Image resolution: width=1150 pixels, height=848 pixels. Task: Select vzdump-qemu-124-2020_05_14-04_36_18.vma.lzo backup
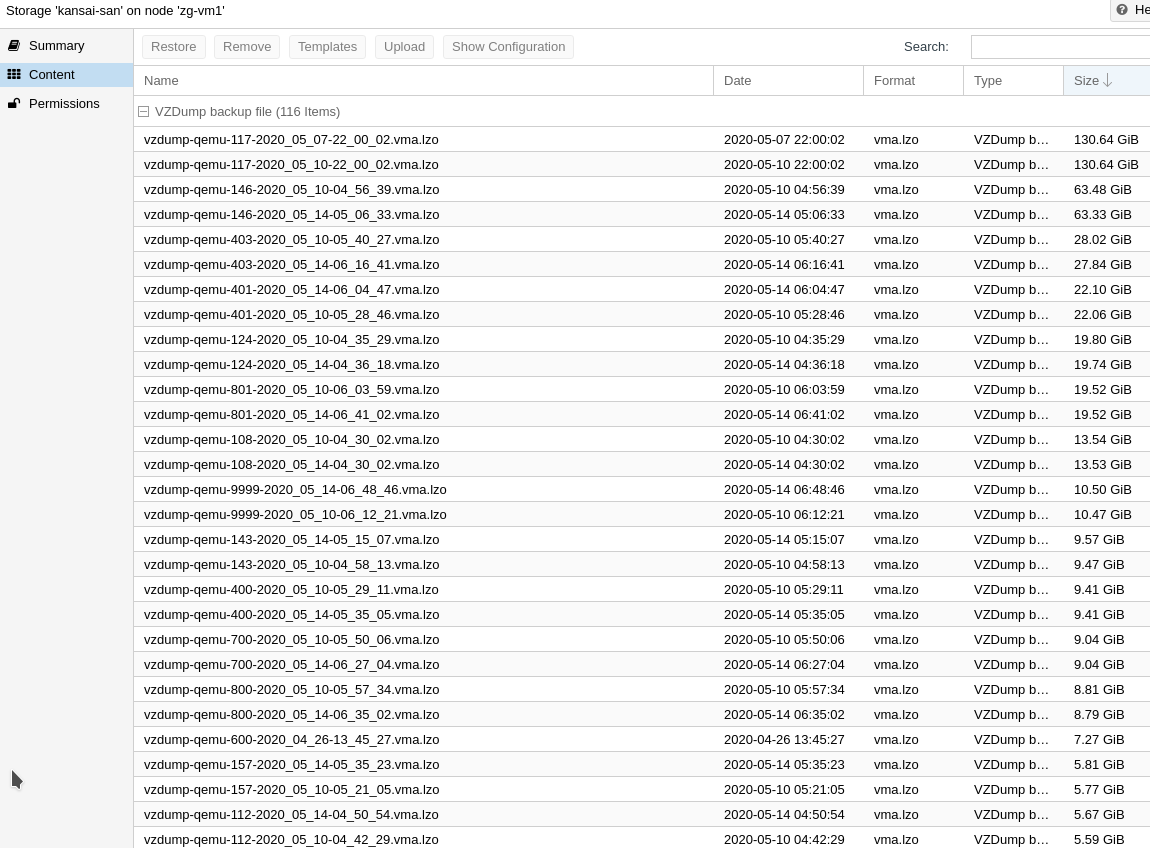tap(642, 364)
